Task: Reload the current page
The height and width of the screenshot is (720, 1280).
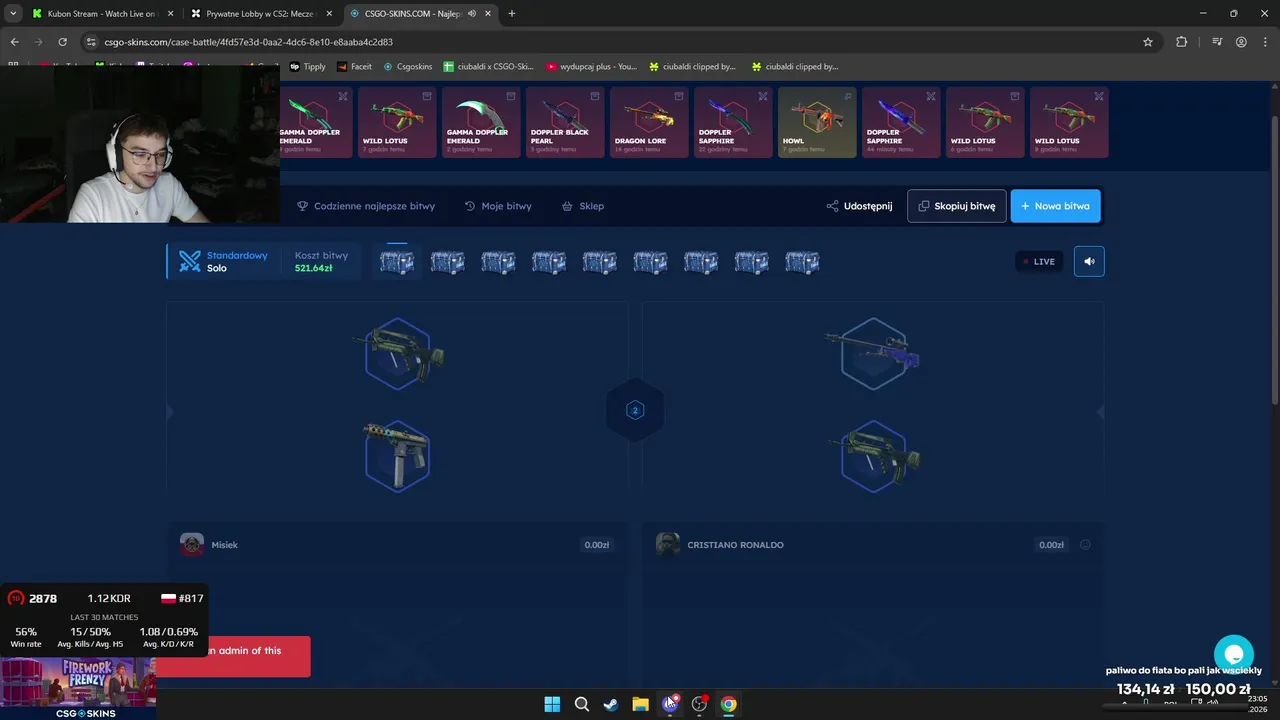Action: 62,42
